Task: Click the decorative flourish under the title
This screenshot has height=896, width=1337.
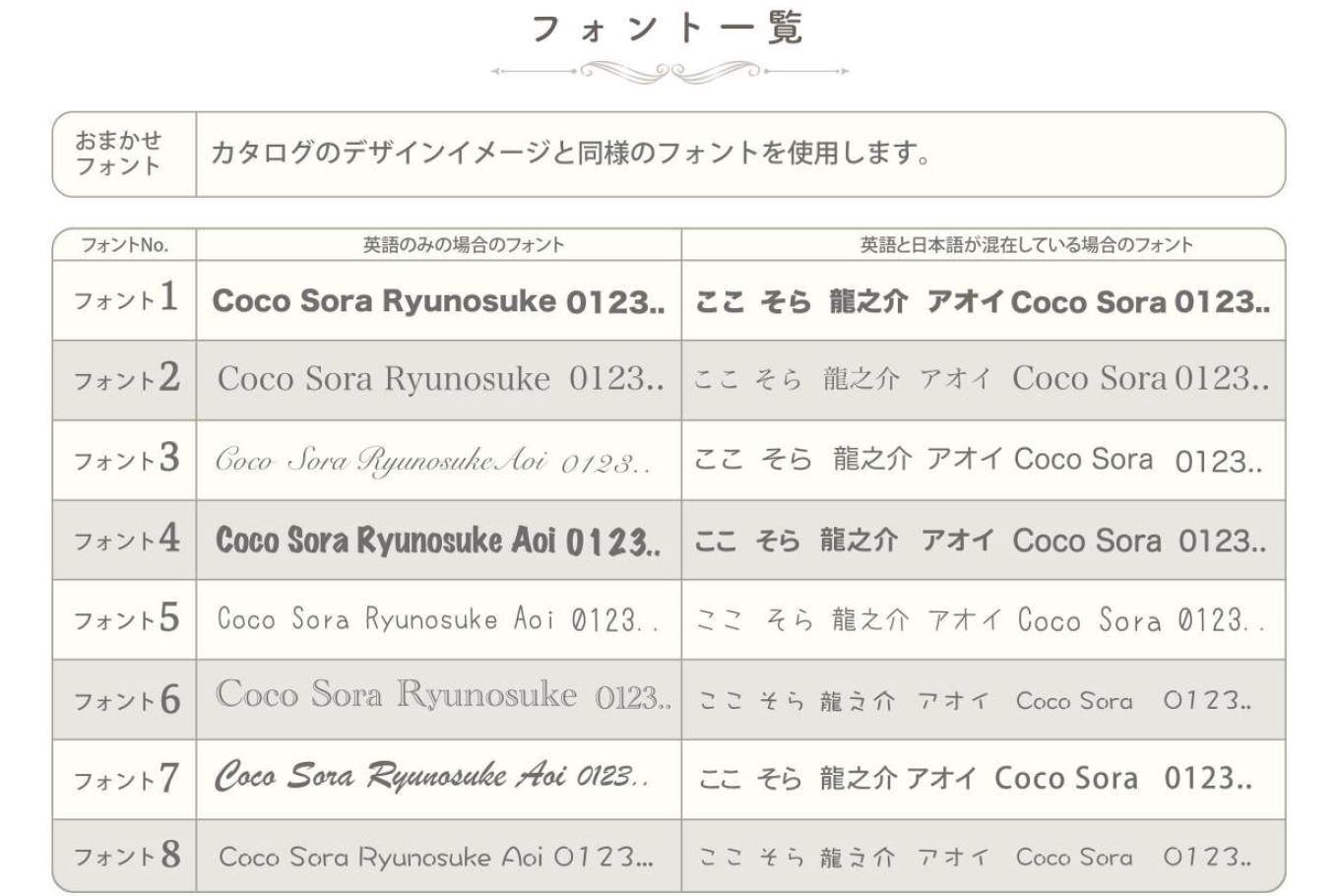Action: pos(668,71)
